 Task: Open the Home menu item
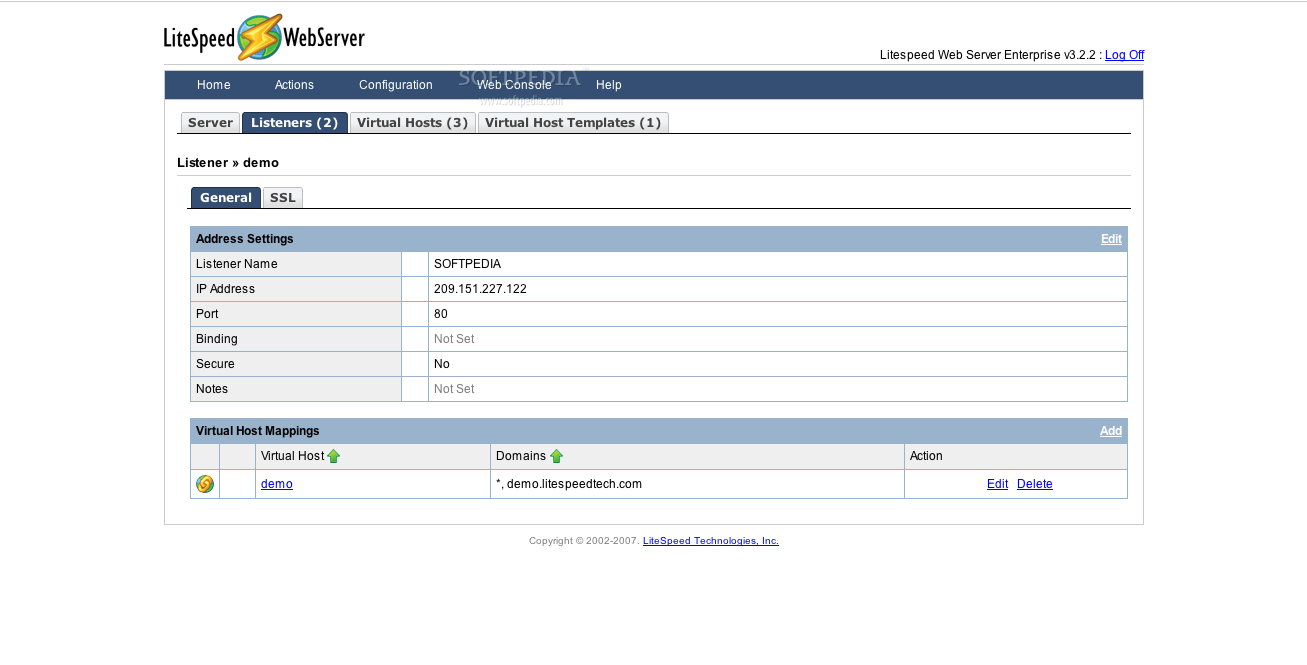click(213, 85)
